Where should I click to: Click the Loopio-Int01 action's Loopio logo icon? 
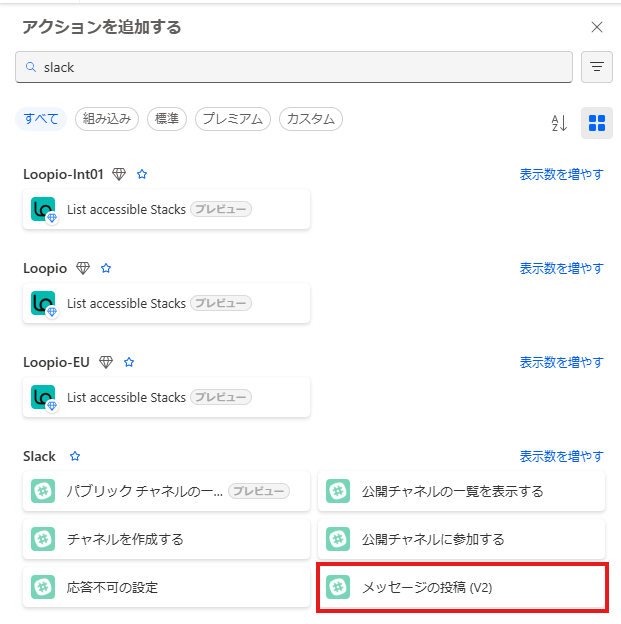point(43,209)
